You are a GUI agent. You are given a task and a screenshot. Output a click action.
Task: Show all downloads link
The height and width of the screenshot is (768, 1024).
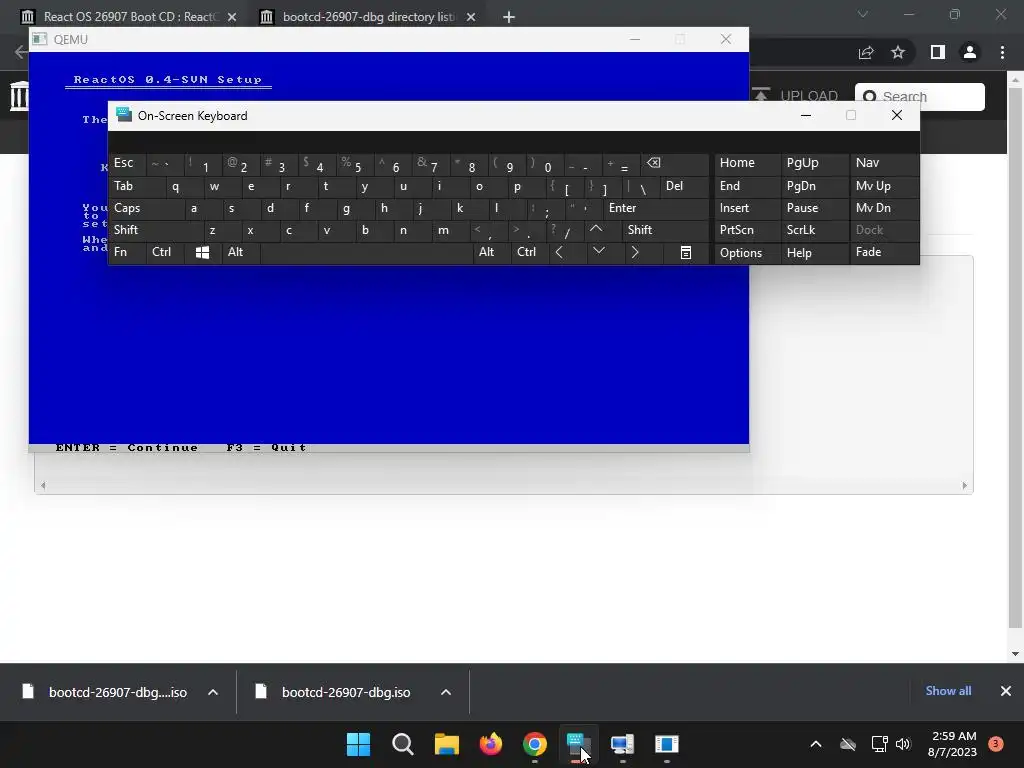tap(948, 691)
